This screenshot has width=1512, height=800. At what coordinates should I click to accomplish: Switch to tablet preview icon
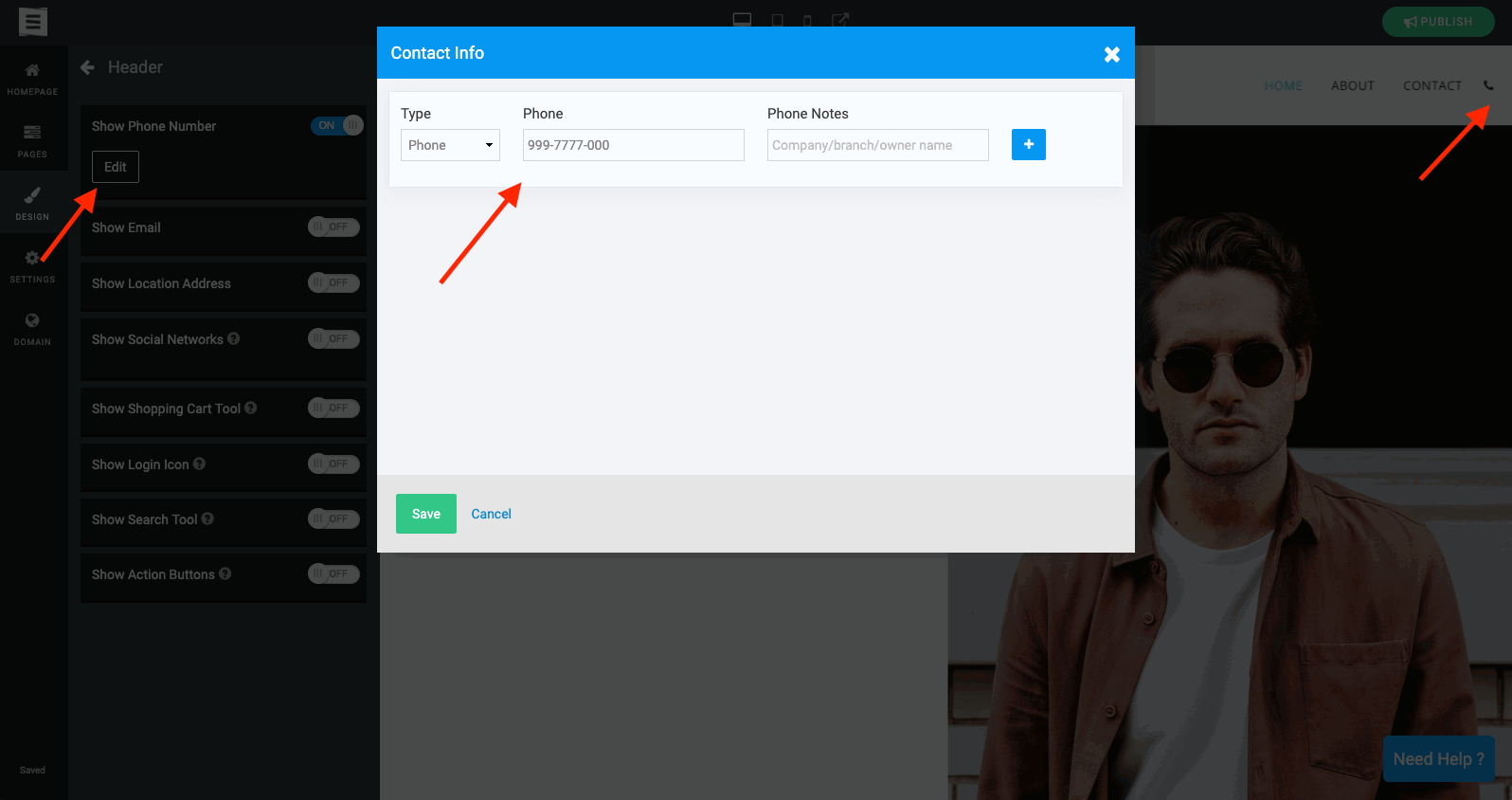point(777,20)
